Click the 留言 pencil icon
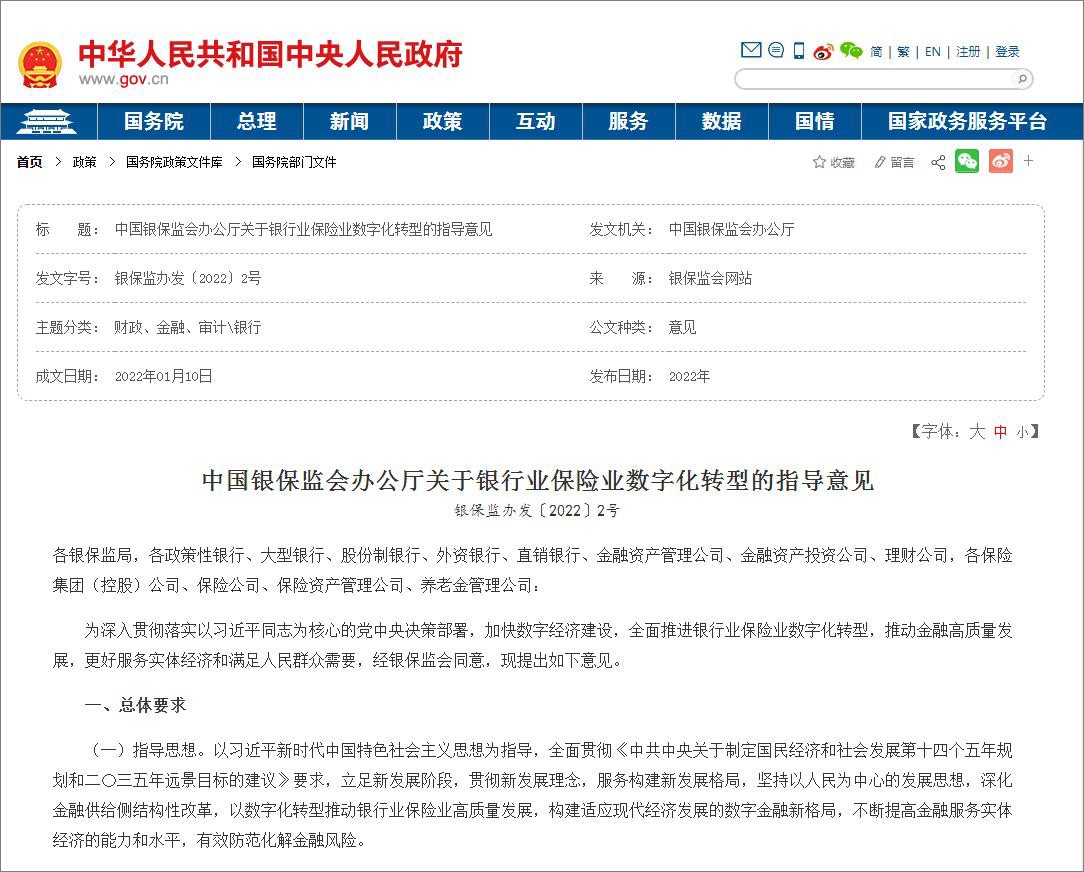 click(879, 163)
